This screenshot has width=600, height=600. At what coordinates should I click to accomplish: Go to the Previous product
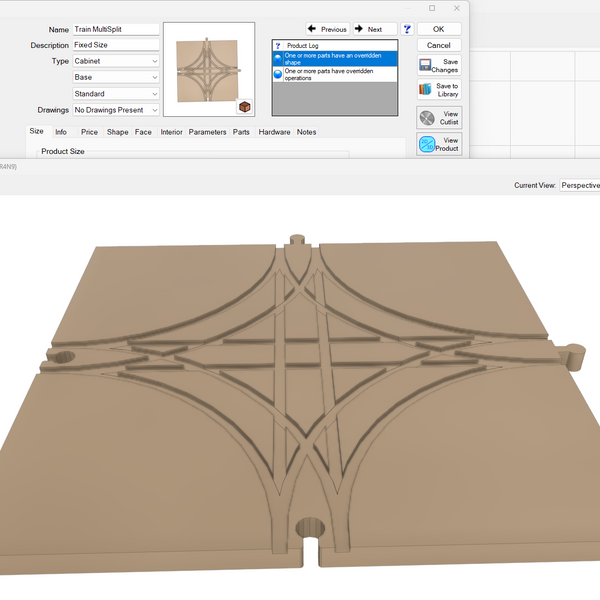tap(327, 30)
